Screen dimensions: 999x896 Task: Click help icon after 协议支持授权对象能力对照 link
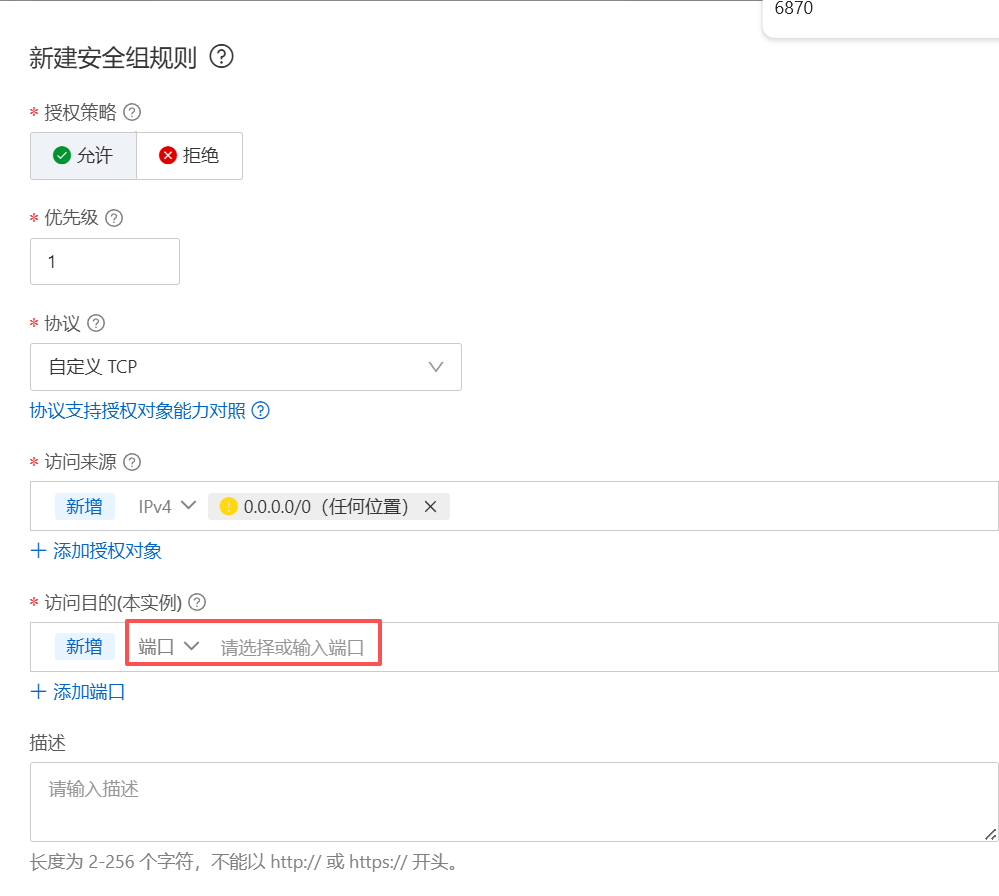[x=261, y=411]
